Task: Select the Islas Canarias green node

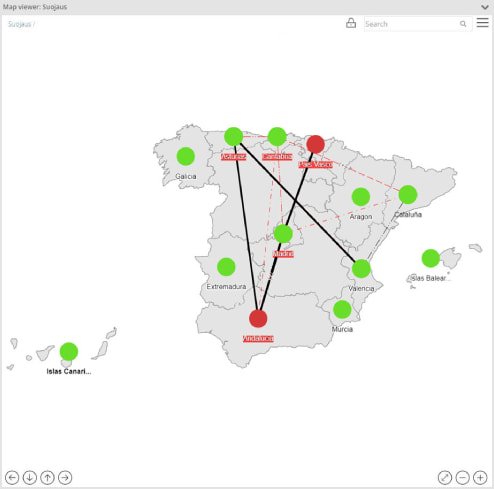Action: tap(69, 352)
